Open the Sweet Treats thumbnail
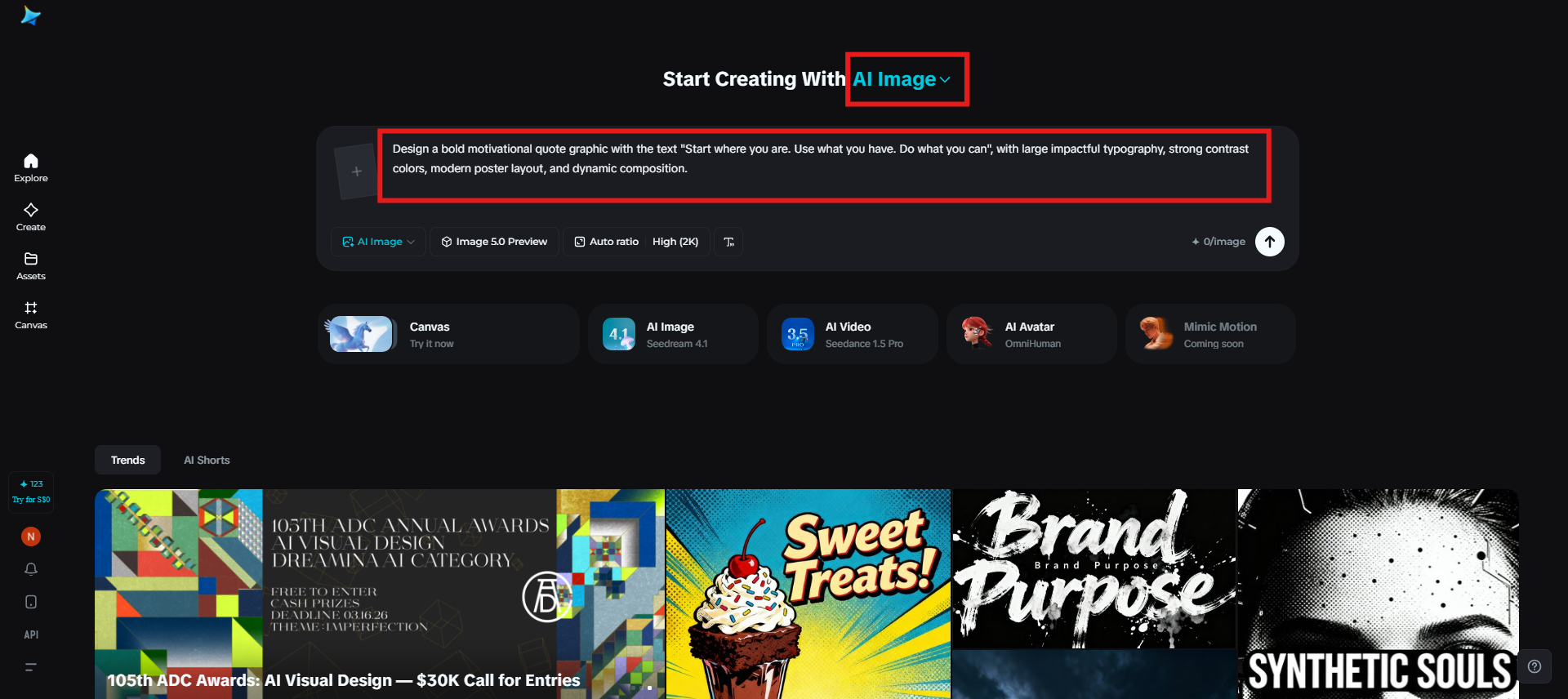This screenshot has height=699, width=1568. click(808, 594)
